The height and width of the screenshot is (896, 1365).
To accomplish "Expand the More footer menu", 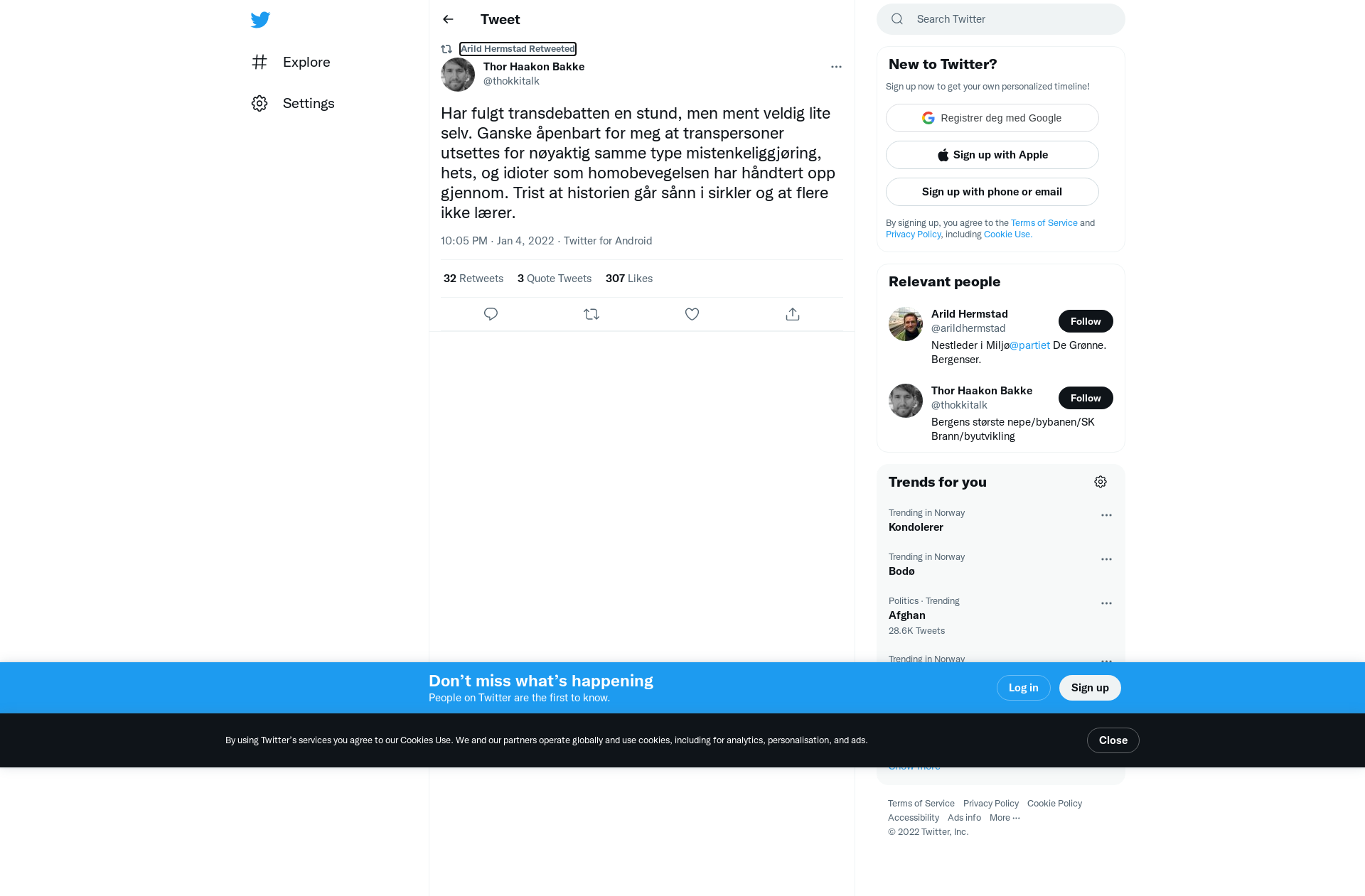I will (1005, 818).
